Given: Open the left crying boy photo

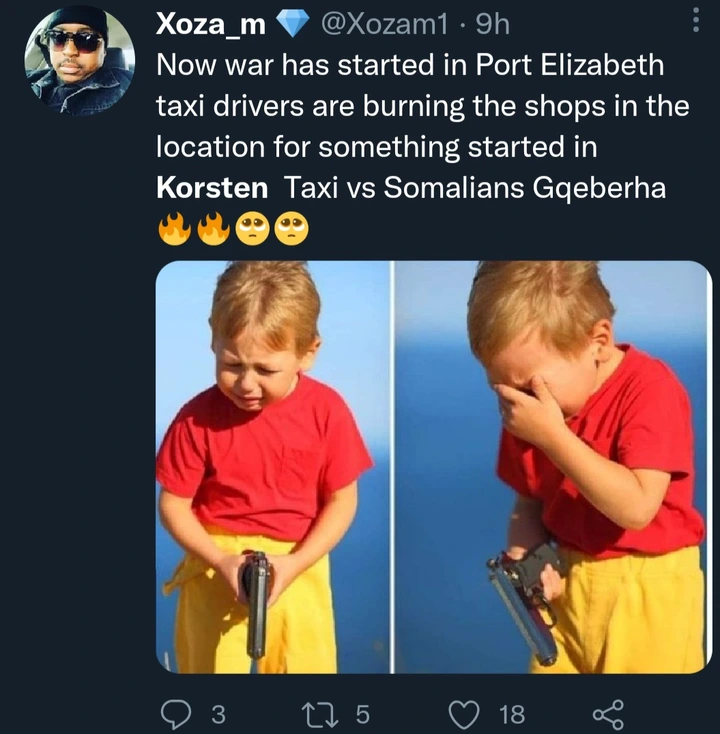Looking at the screenshot, I should click(x=273, y=467).
